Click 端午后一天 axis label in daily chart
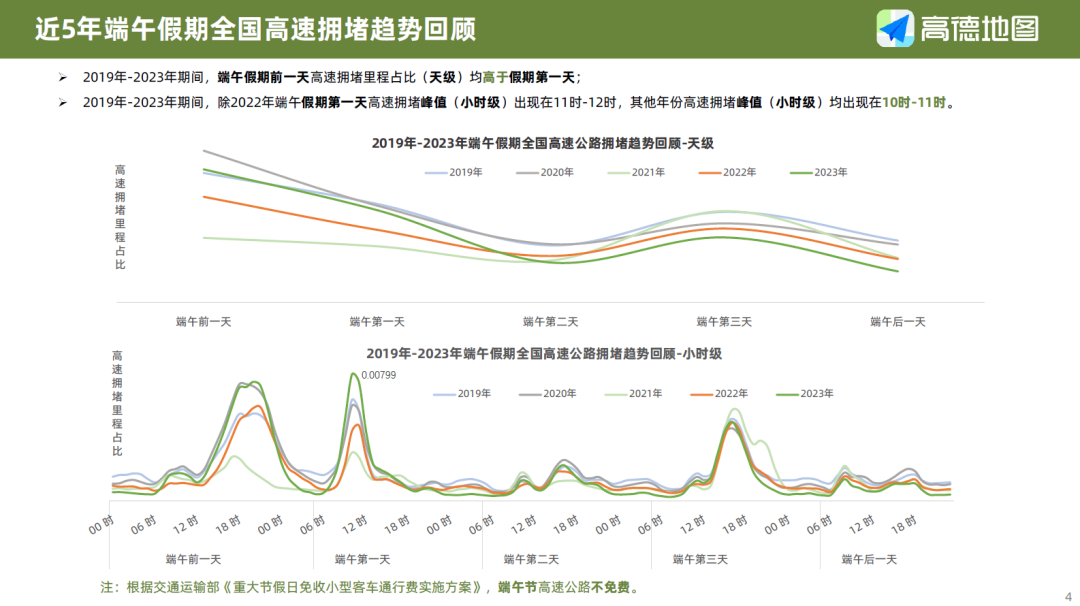 [897, 322]
